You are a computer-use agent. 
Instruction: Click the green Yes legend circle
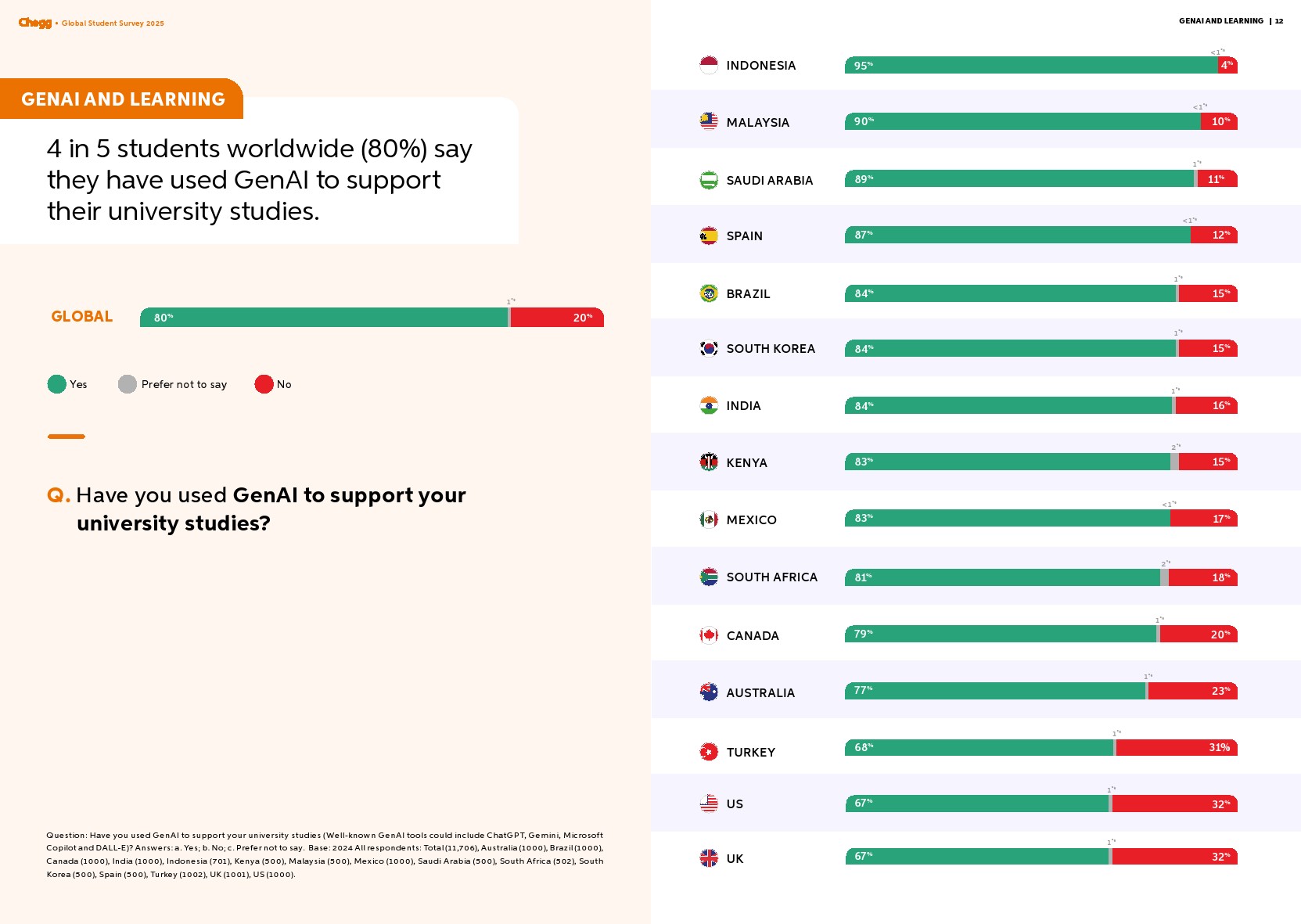point(57,384)
